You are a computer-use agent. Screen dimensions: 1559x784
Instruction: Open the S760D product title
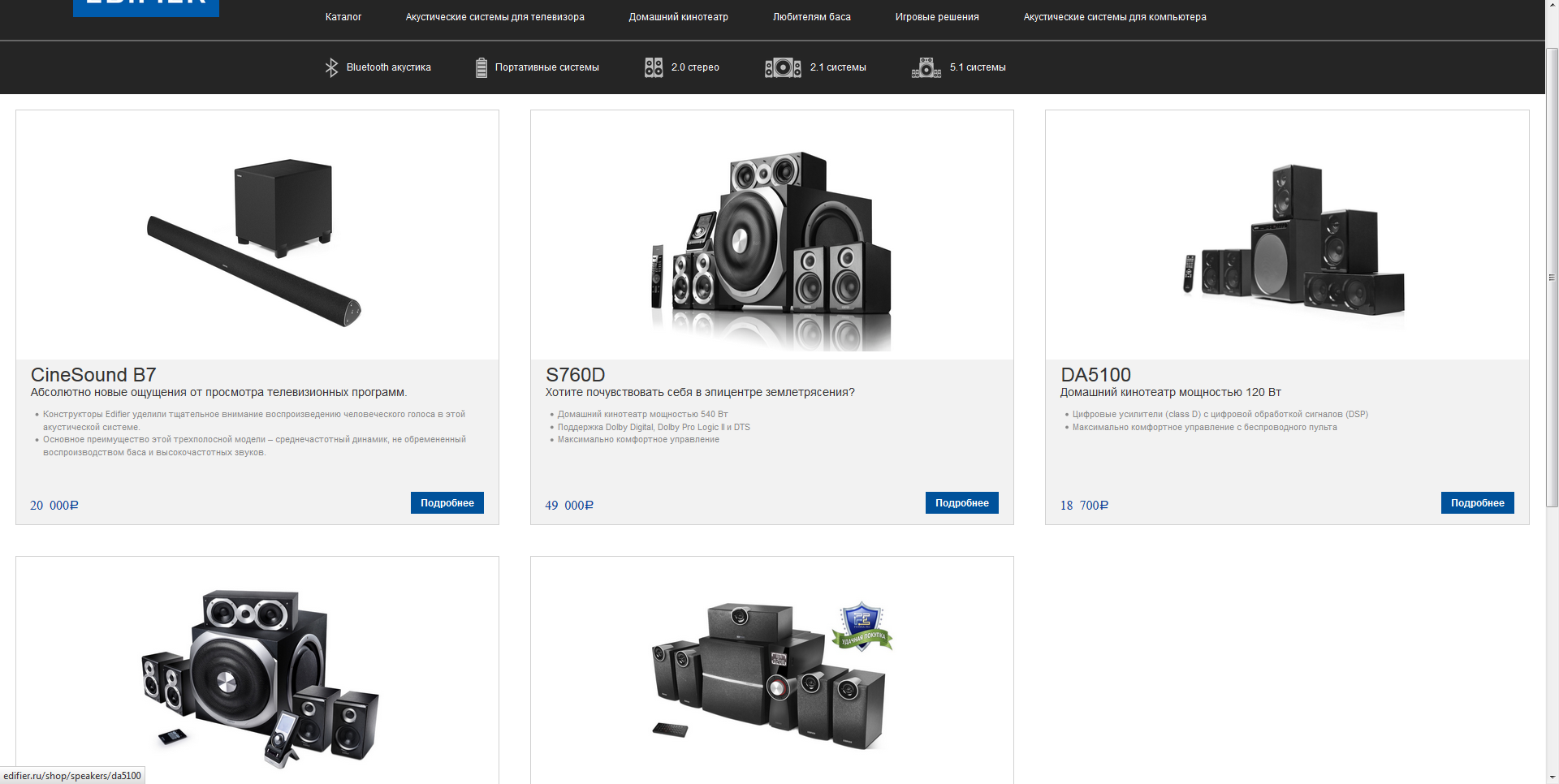576,375
